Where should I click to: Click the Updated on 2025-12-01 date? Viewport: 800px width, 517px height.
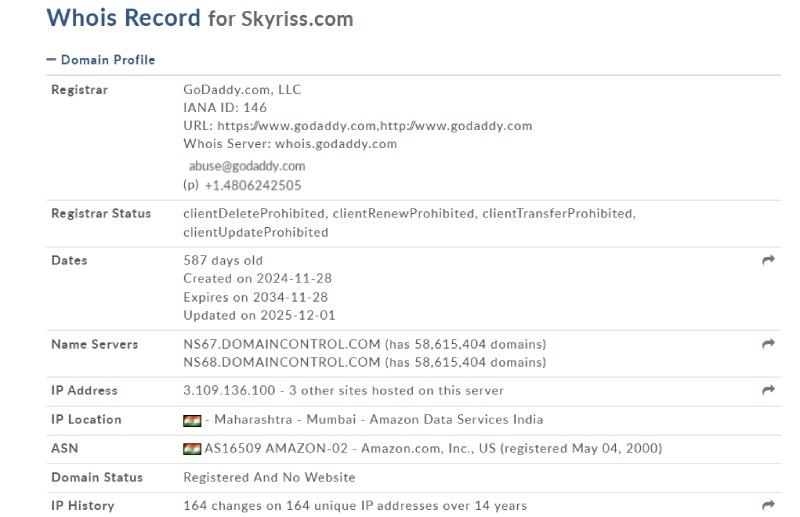click(259, 316)
